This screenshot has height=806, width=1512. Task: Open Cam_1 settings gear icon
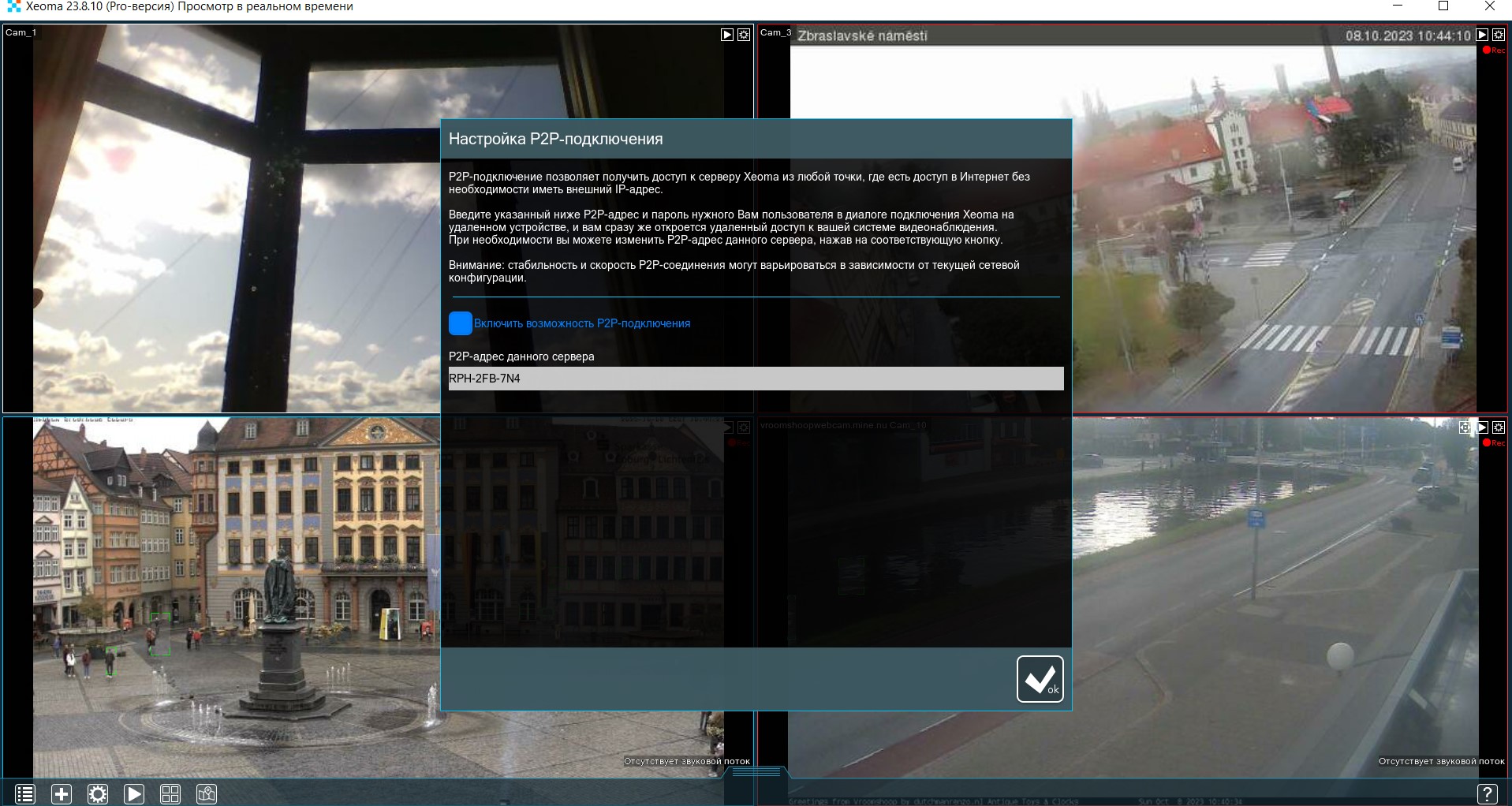[x=744, y=35]
